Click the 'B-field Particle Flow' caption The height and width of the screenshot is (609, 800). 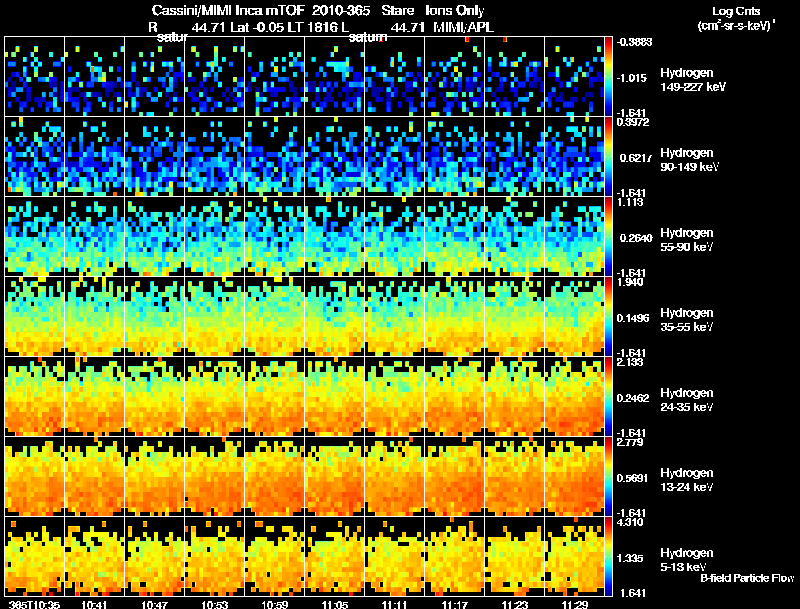pos(747,578)
